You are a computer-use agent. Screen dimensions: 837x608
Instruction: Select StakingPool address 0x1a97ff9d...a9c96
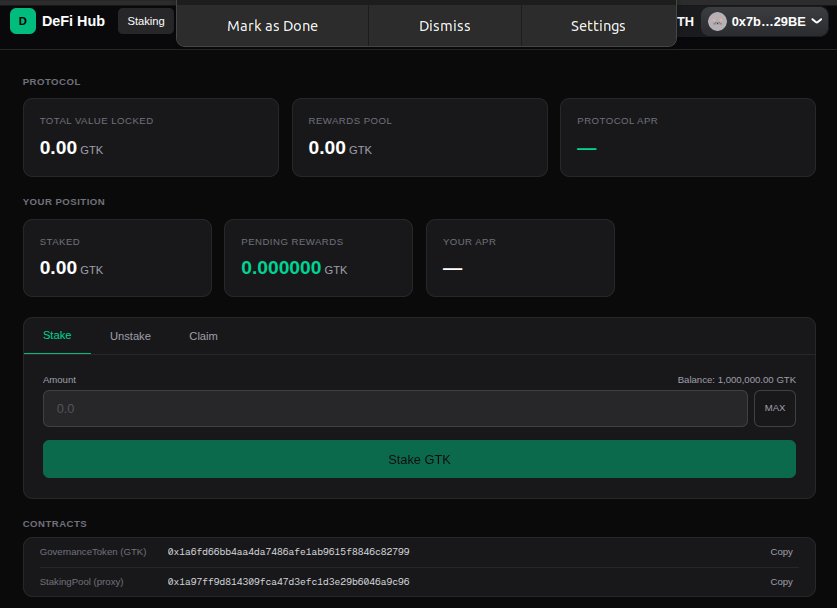coord(288,582)
